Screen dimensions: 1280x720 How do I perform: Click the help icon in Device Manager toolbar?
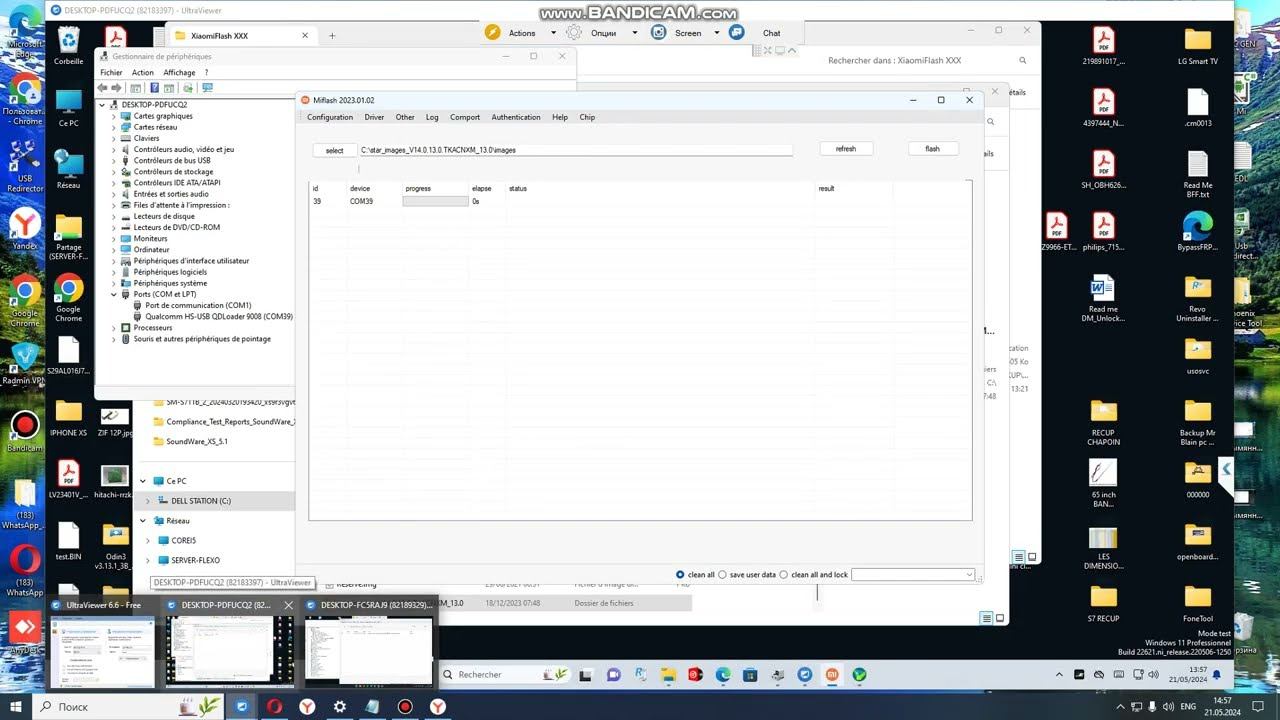coord(155,88)
